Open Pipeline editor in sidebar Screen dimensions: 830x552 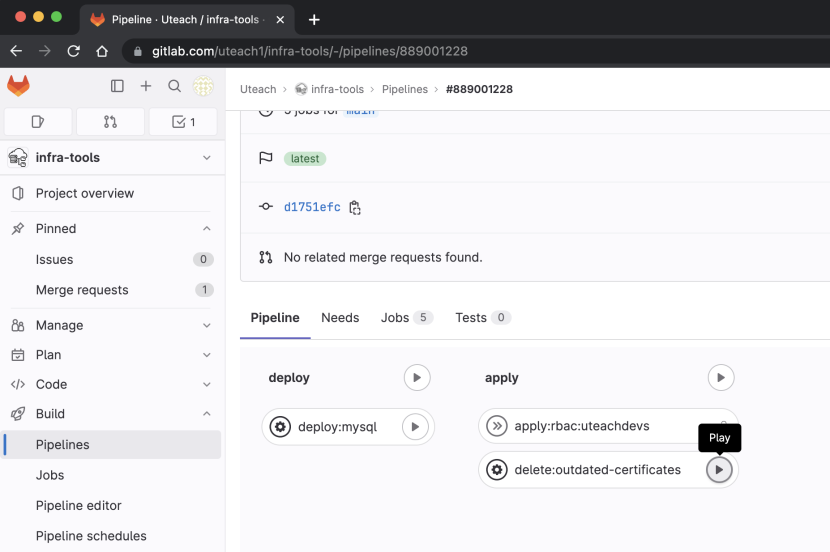(x=78, y=505)
